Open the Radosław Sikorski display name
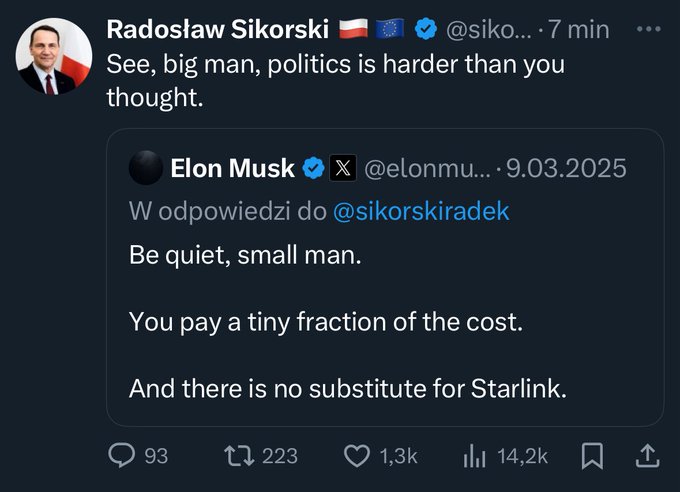680x492 pixels. (x=218, y=30)
